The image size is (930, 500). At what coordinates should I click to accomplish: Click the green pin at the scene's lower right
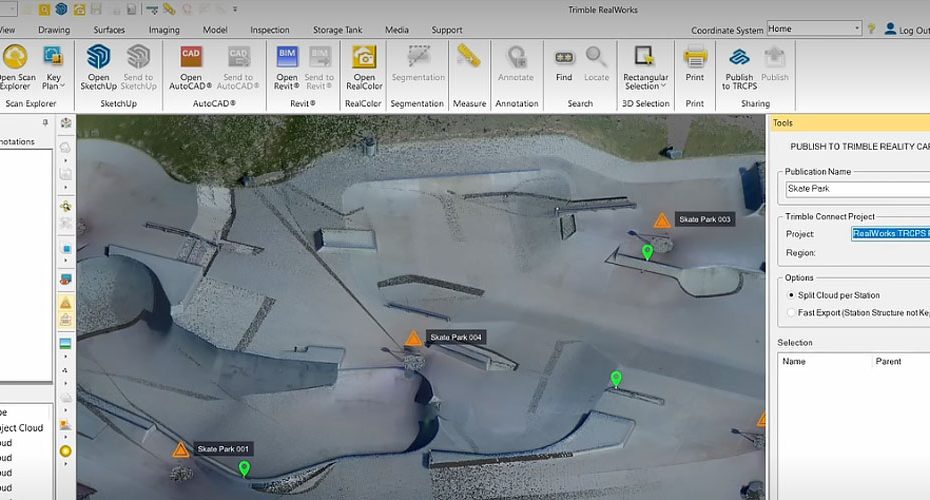pyautogui.click(x=616, y=378)
